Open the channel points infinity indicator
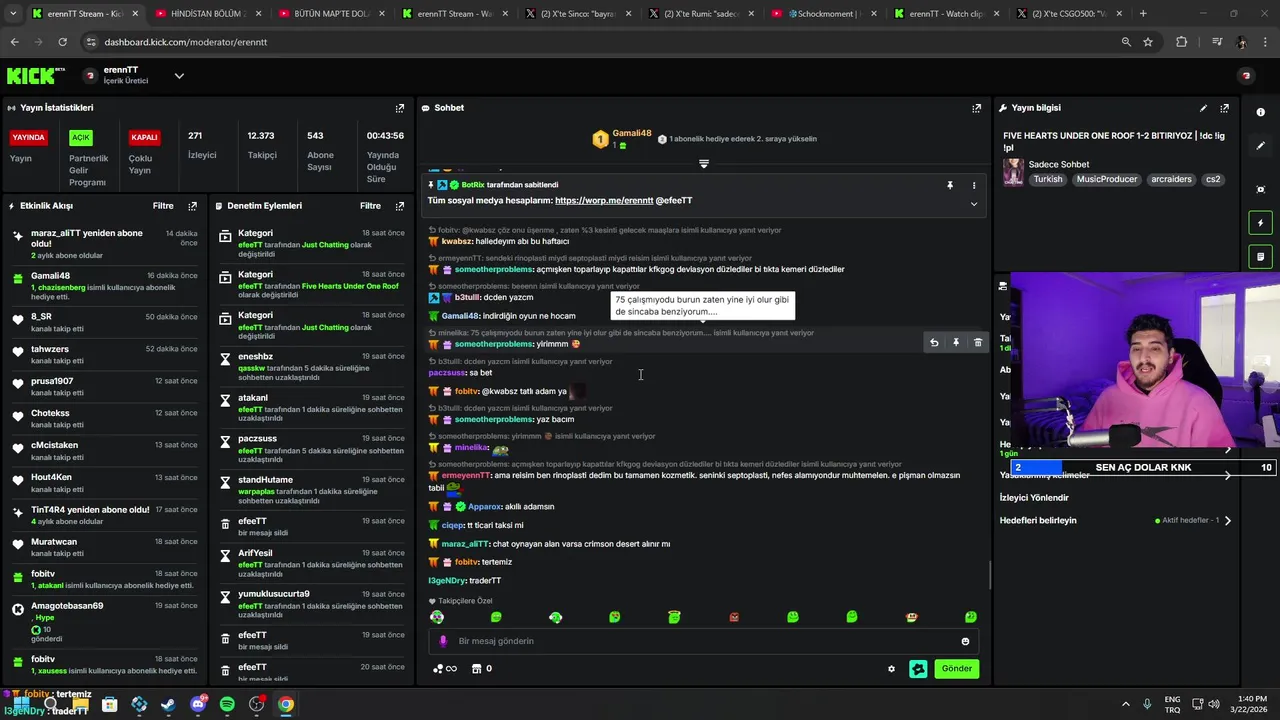The height and width of the screenshot is (720, 1280). 445,669
